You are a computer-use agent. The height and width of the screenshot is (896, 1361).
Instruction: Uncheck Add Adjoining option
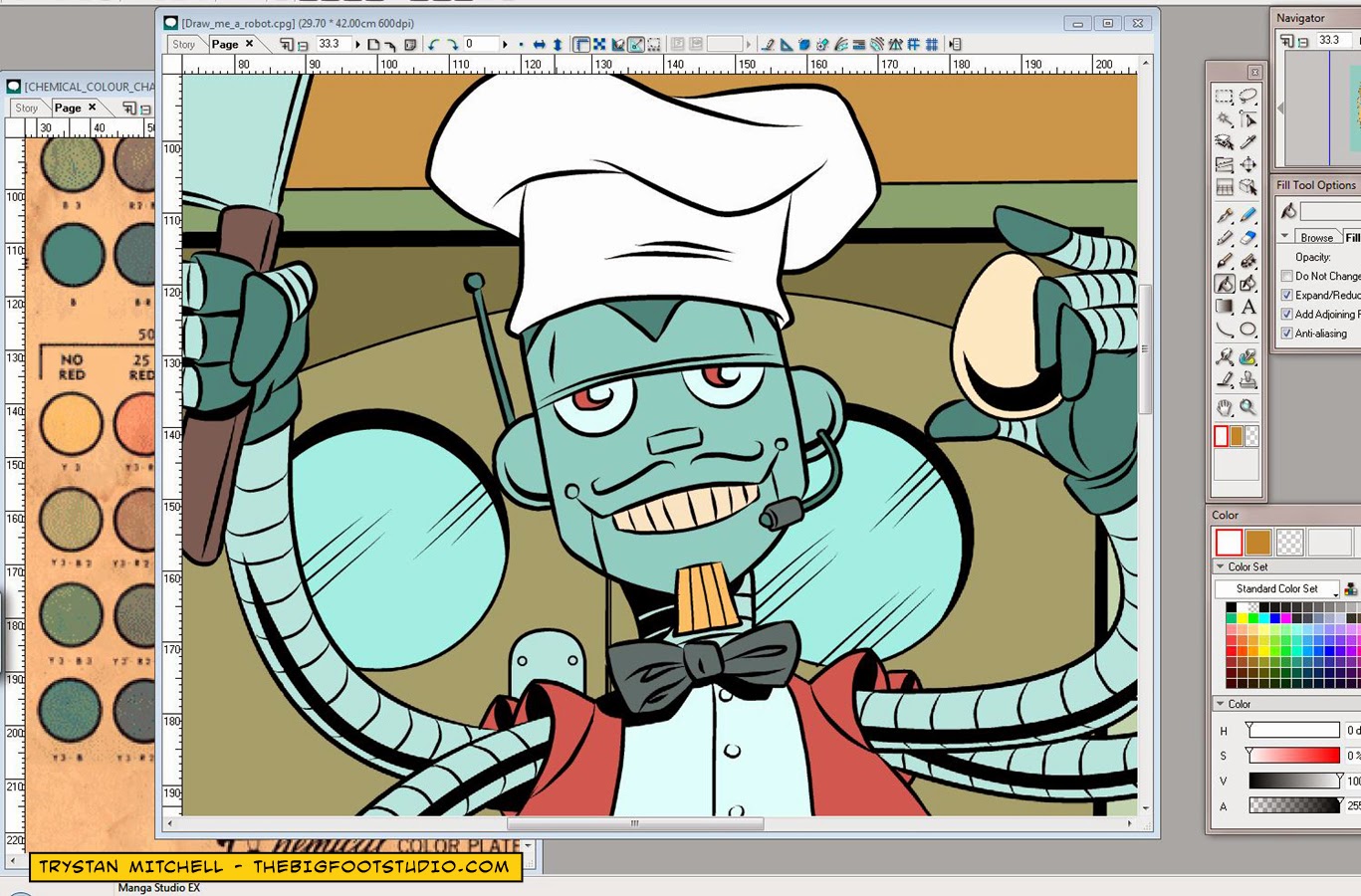point(1287,314)
